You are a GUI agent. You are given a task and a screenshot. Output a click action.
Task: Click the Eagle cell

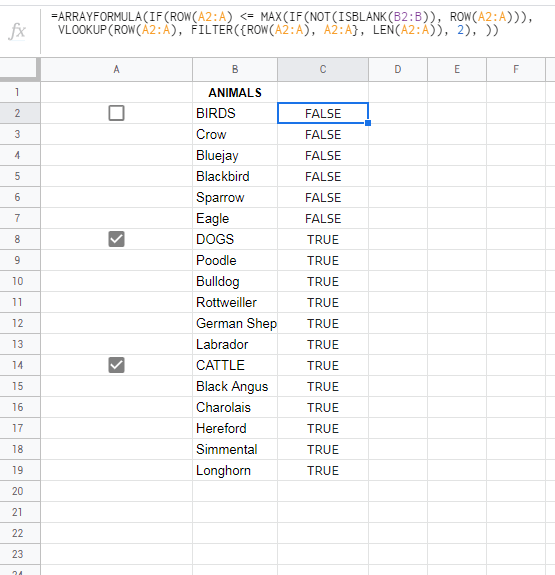(x=235, y=218)
